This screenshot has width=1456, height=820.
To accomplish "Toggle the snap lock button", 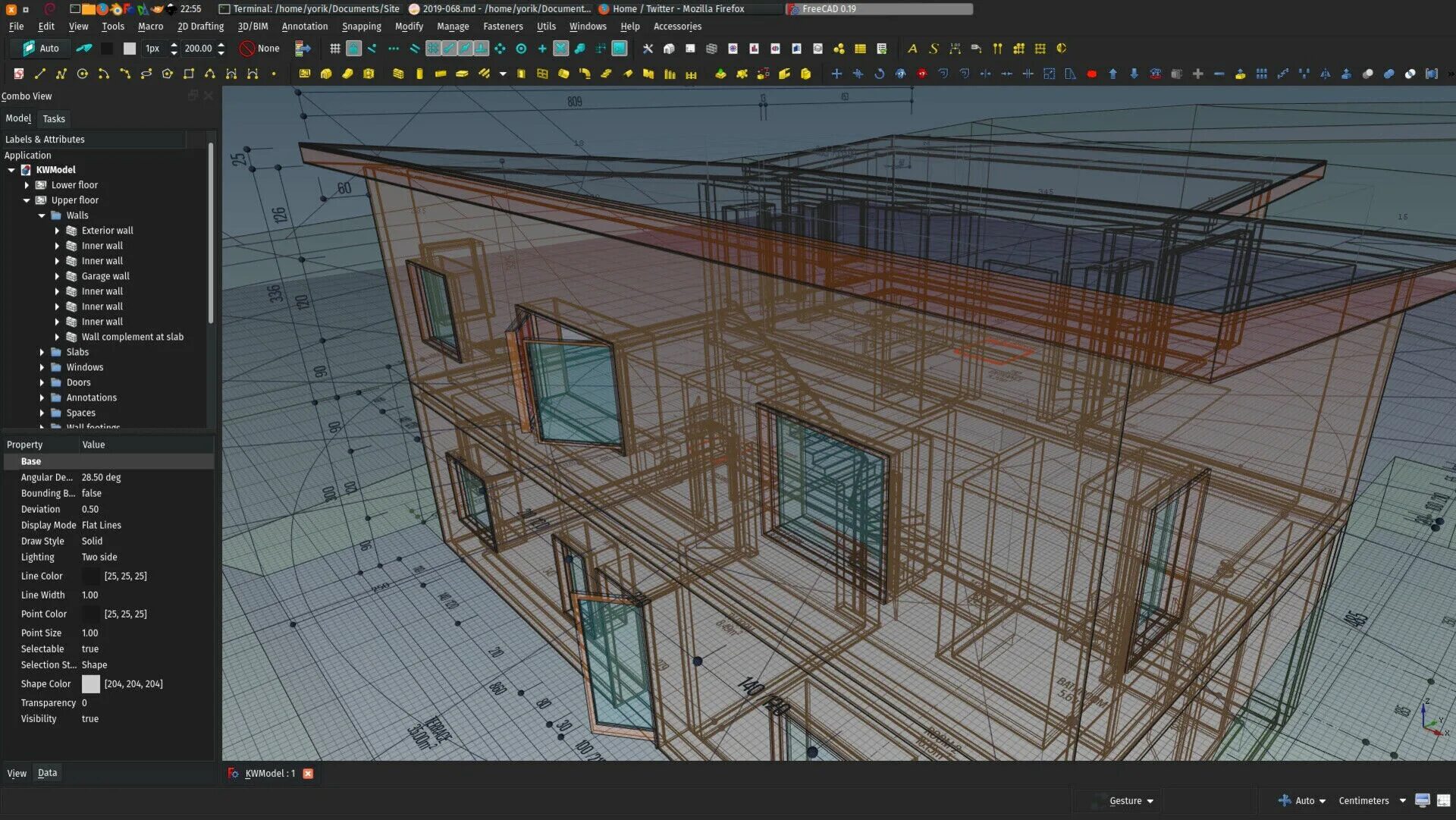I will [353, 49].
